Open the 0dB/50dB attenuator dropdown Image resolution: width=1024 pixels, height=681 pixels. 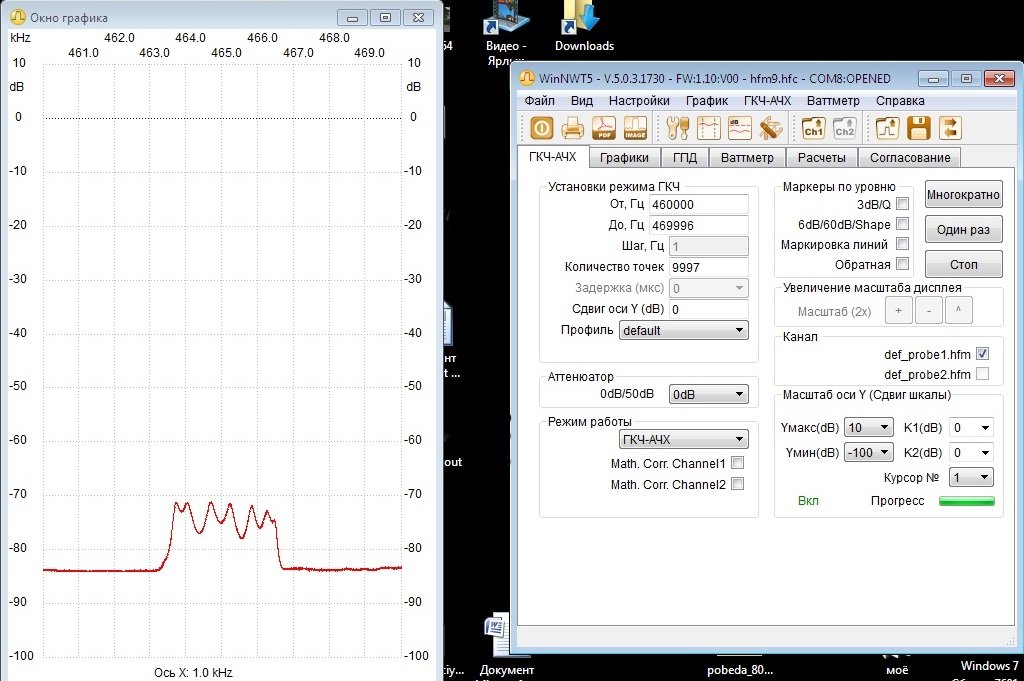click(709, 394)
